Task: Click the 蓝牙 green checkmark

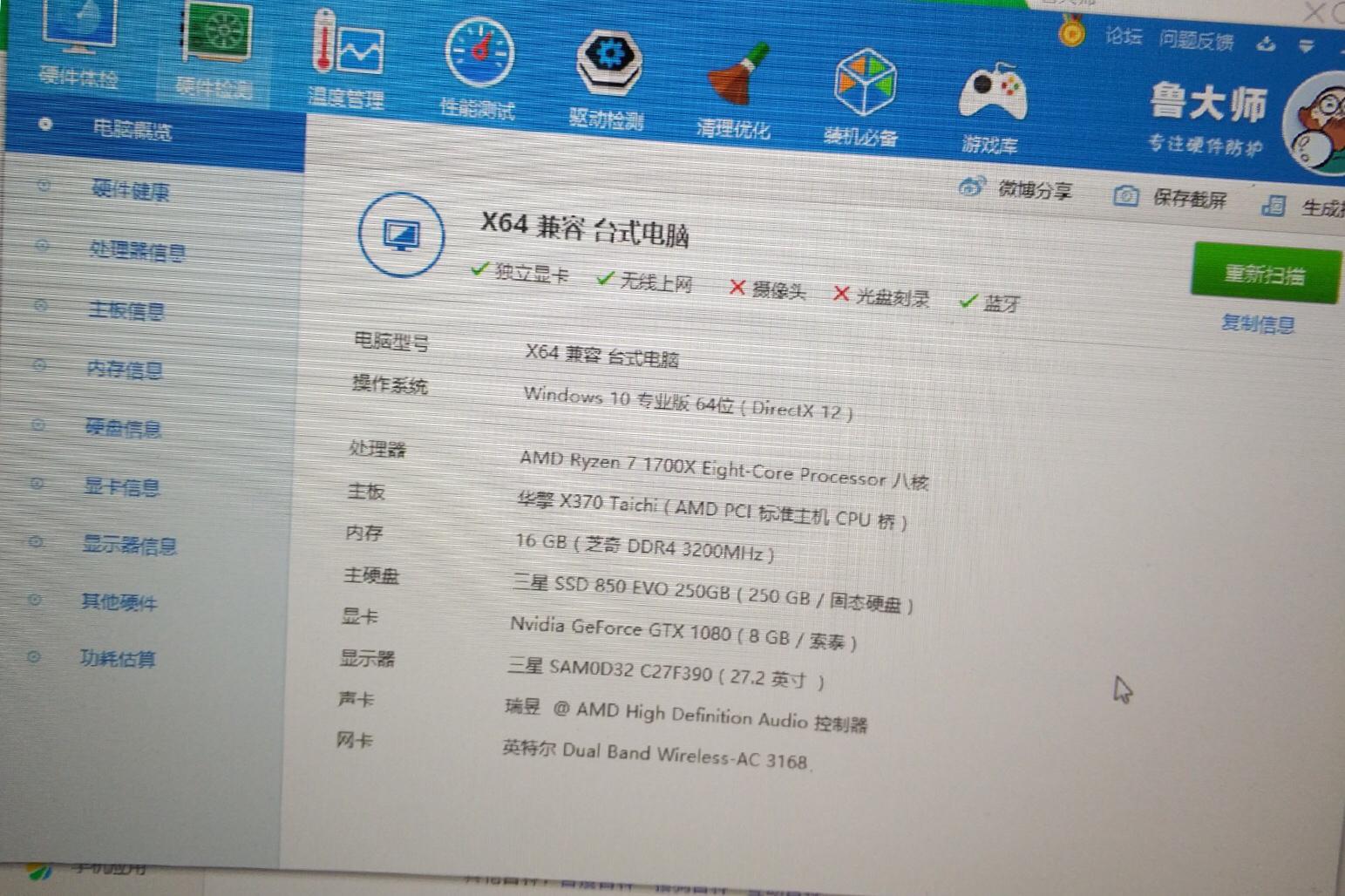Action: coord(968,301)
